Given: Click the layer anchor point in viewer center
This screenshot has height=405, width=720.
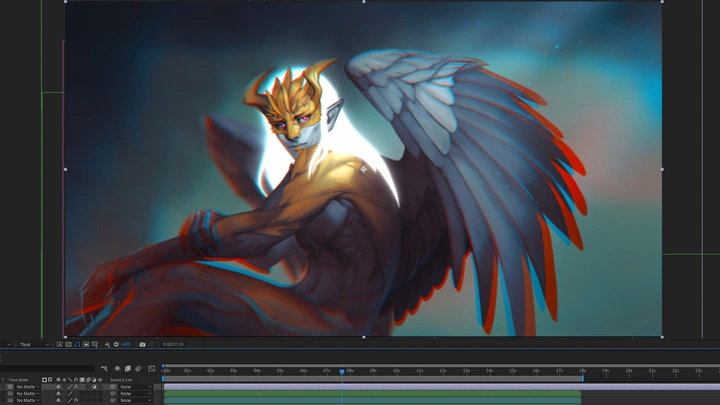Looking at the screenshot, I should coord(364,169).
